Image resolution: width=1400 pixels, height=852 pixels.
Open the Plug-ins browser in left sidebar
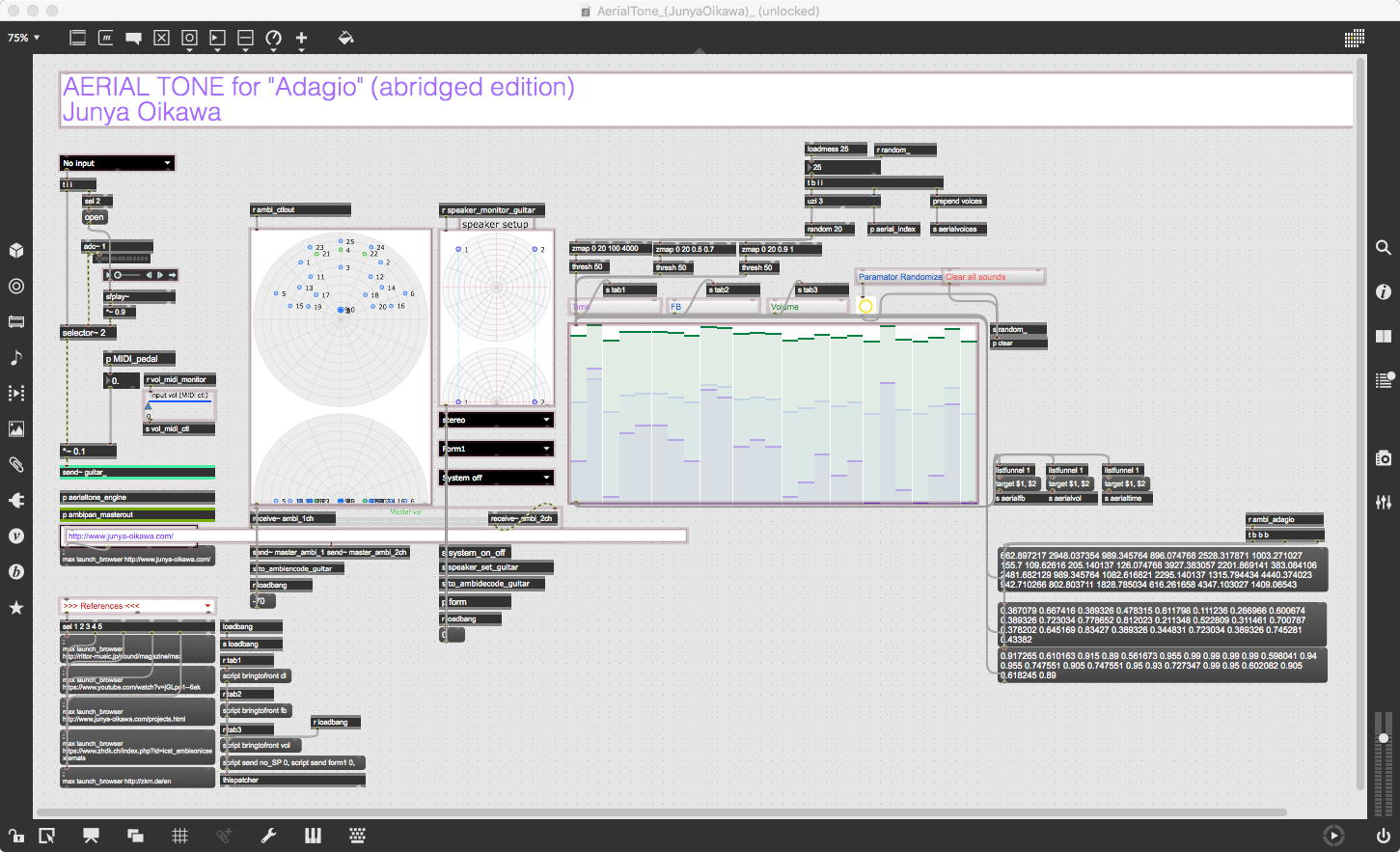click(x=16, y=500)
